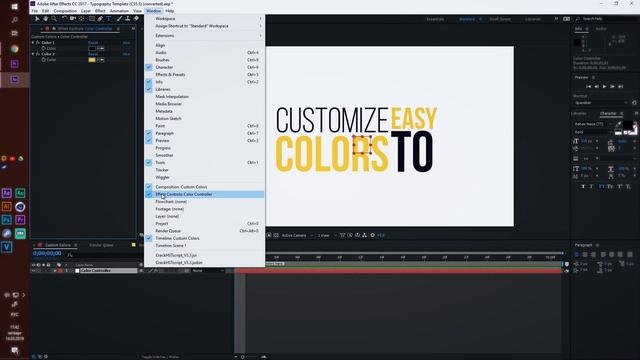Open the Animation menu

point(119,11)
